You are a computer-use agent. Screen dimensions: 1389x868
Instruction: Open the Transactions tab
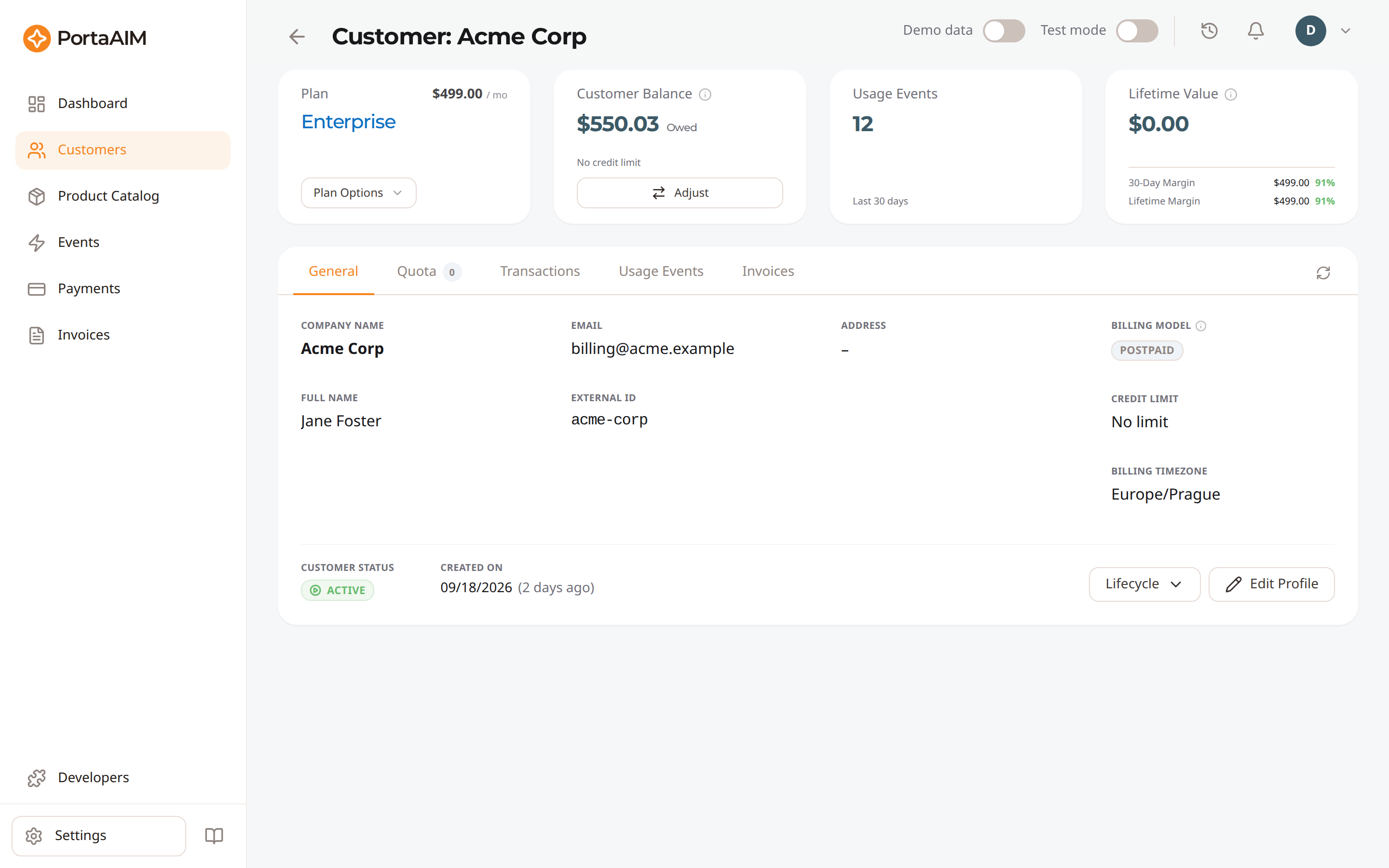540,271
